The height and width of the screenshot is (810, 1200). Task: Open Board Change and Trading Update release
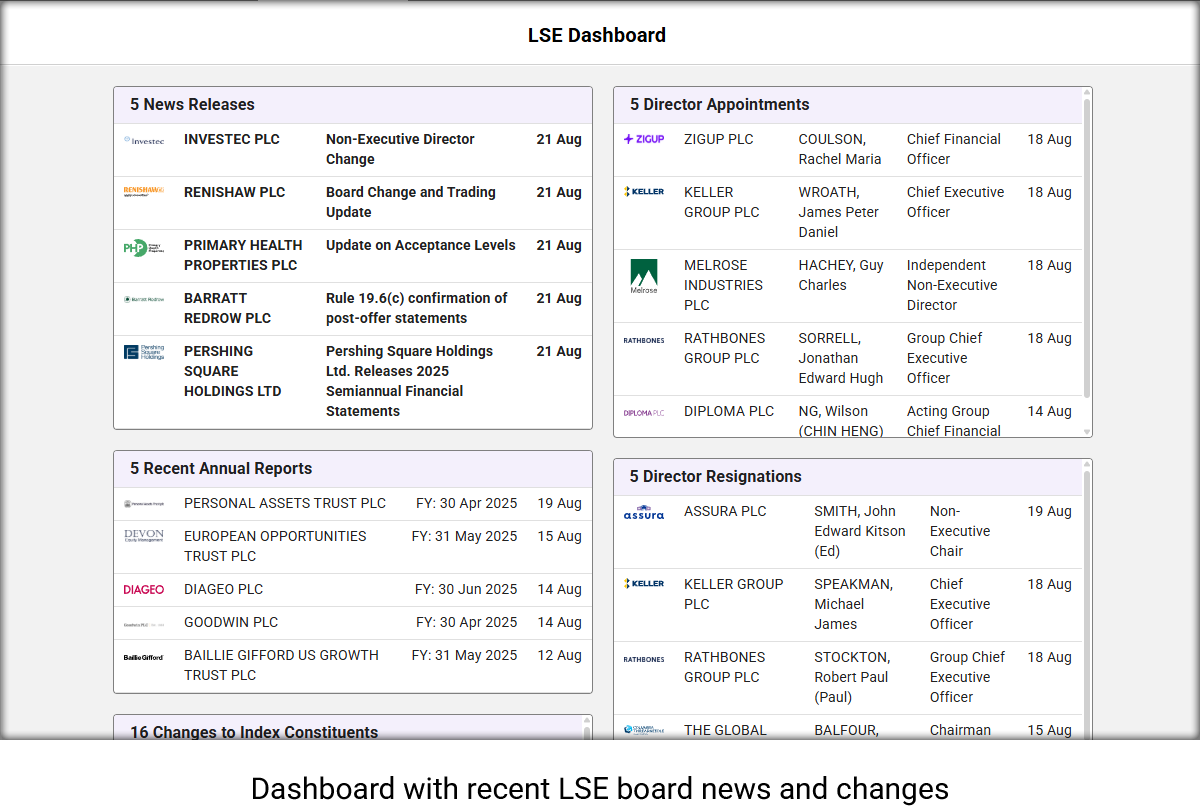pos(353,203)
